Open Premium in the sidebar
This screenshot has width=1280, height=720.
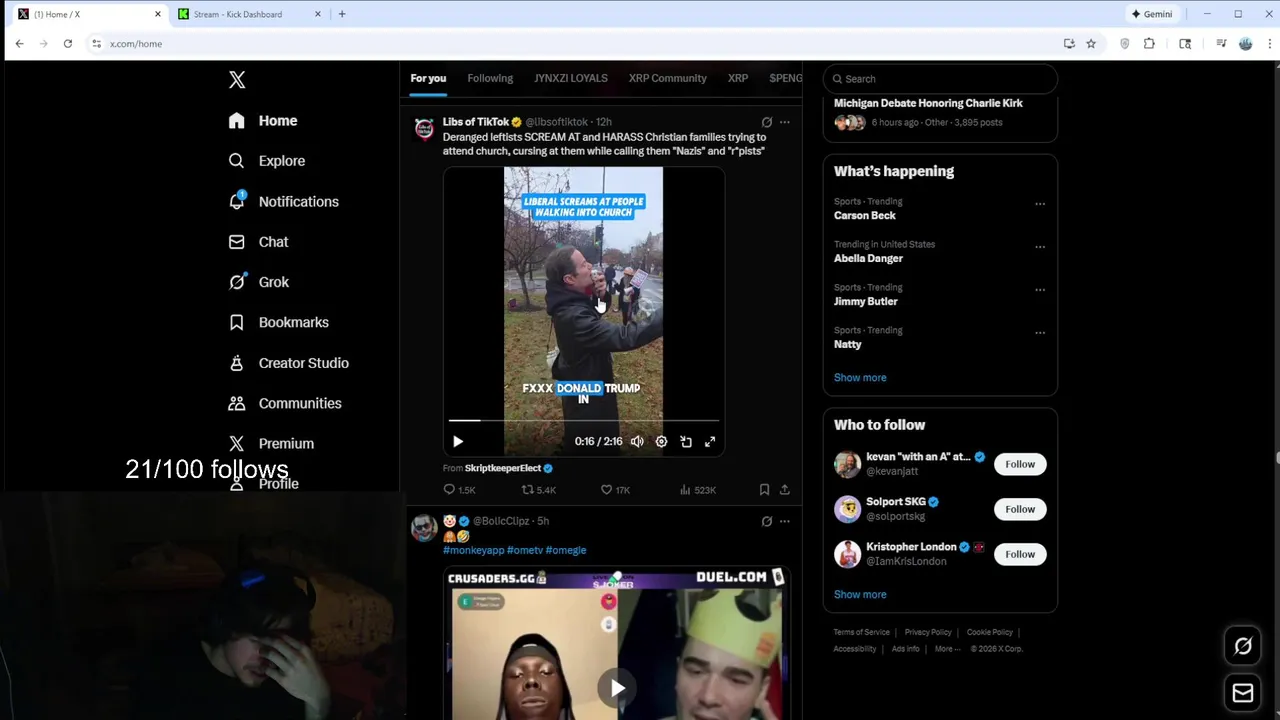coord(270,443)
